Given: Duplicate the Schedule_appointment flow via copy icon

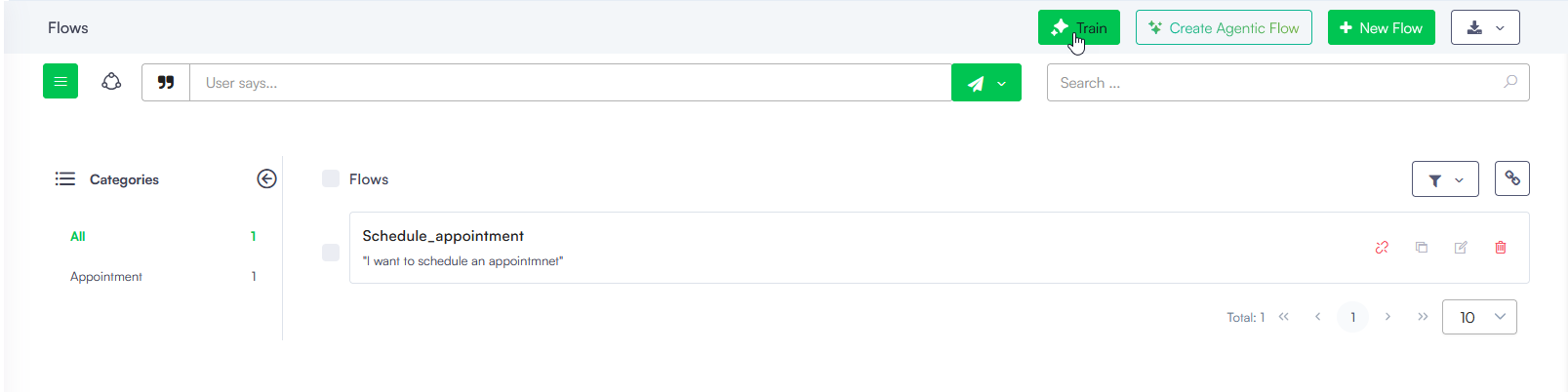Looking at the screenshot, I should (1422, 248).
